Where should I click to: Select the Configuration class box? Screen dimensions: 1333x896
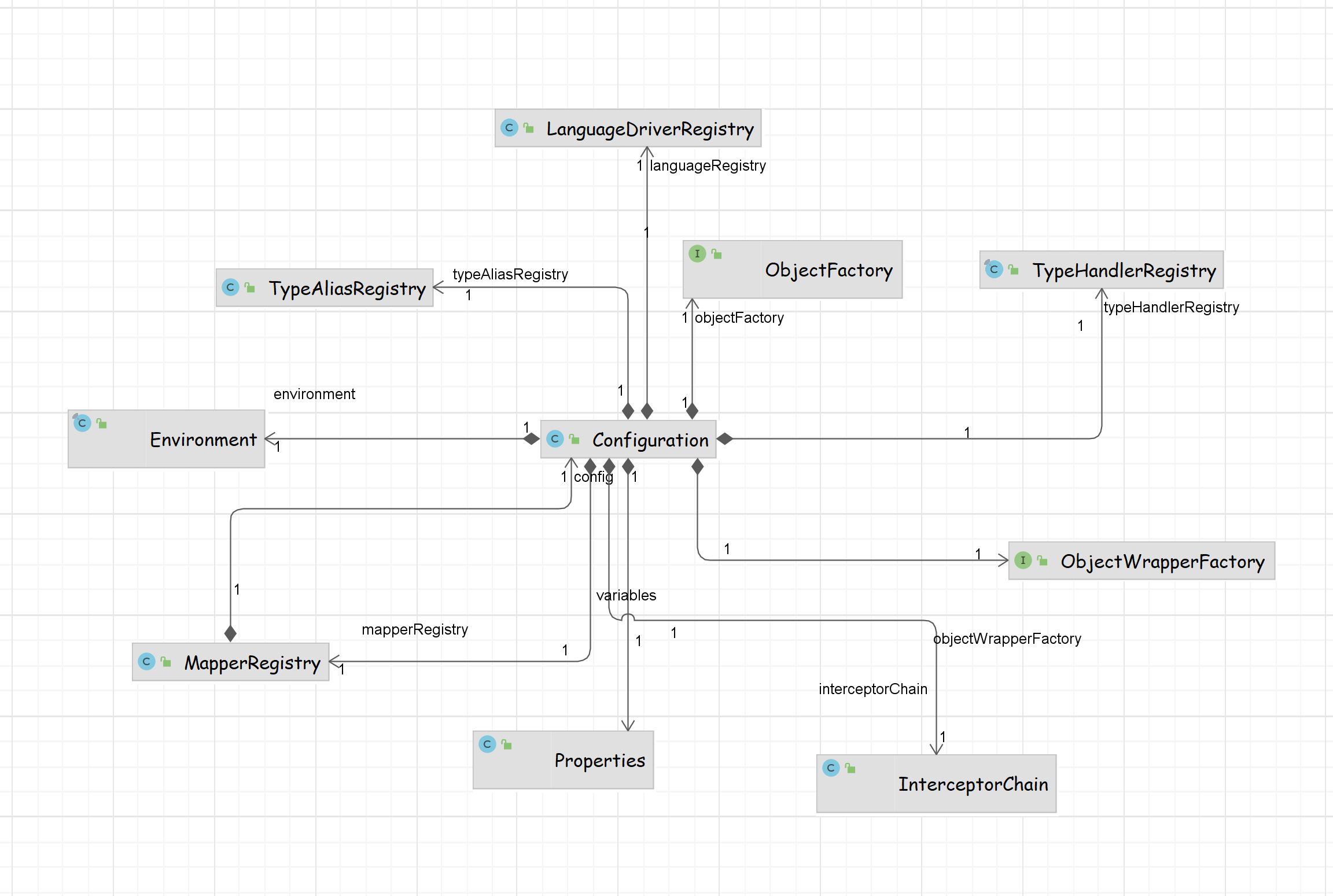[x=650, y=440]
